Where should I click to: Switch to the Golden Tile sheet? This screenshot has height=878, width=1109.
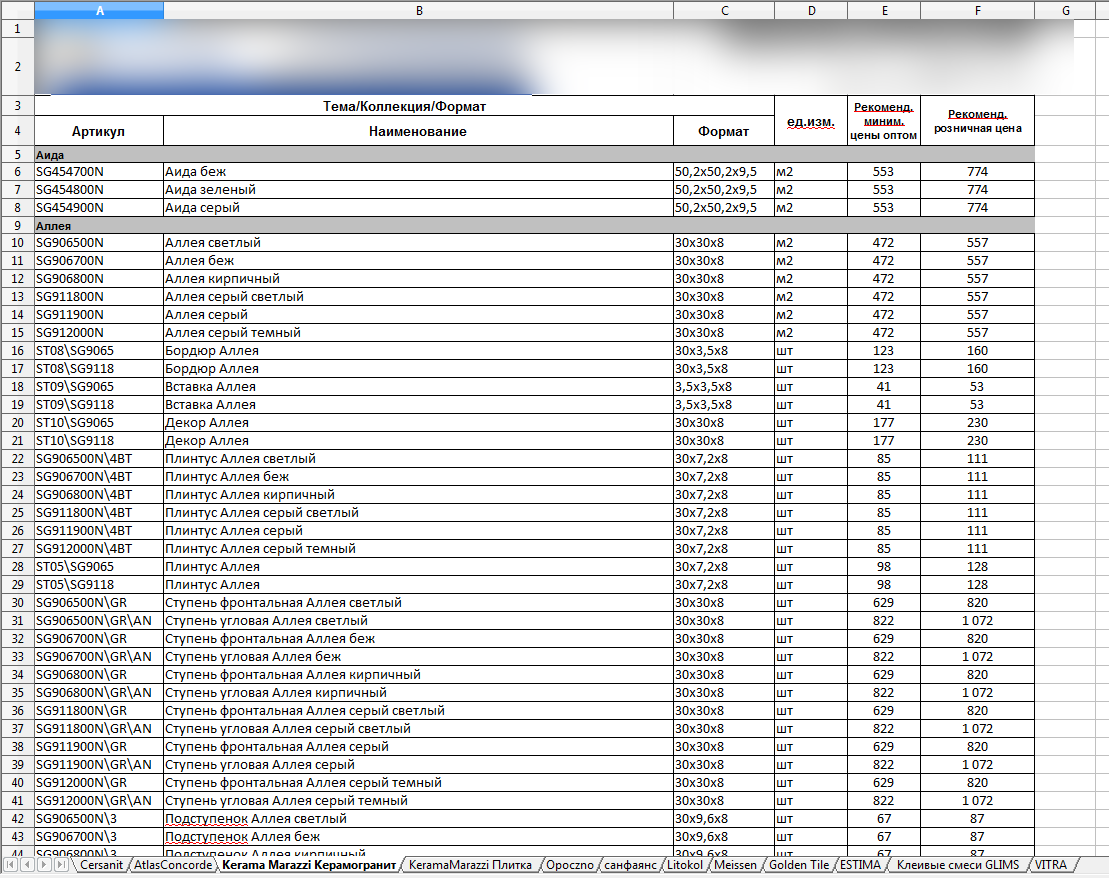click(x=798, y=864)
